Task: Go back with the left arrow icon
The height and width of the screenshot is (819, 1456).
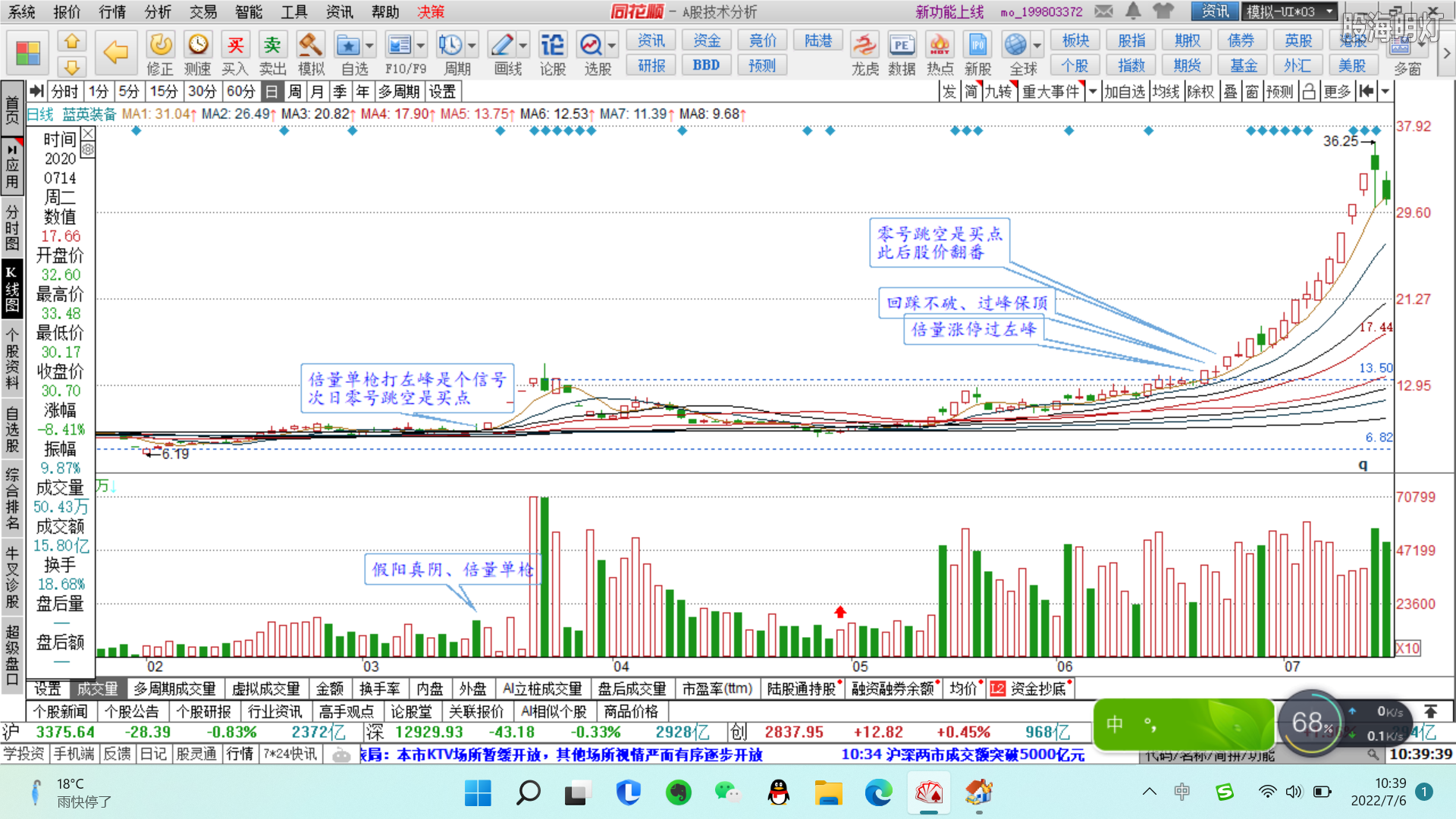Action: tap(115, 52)
